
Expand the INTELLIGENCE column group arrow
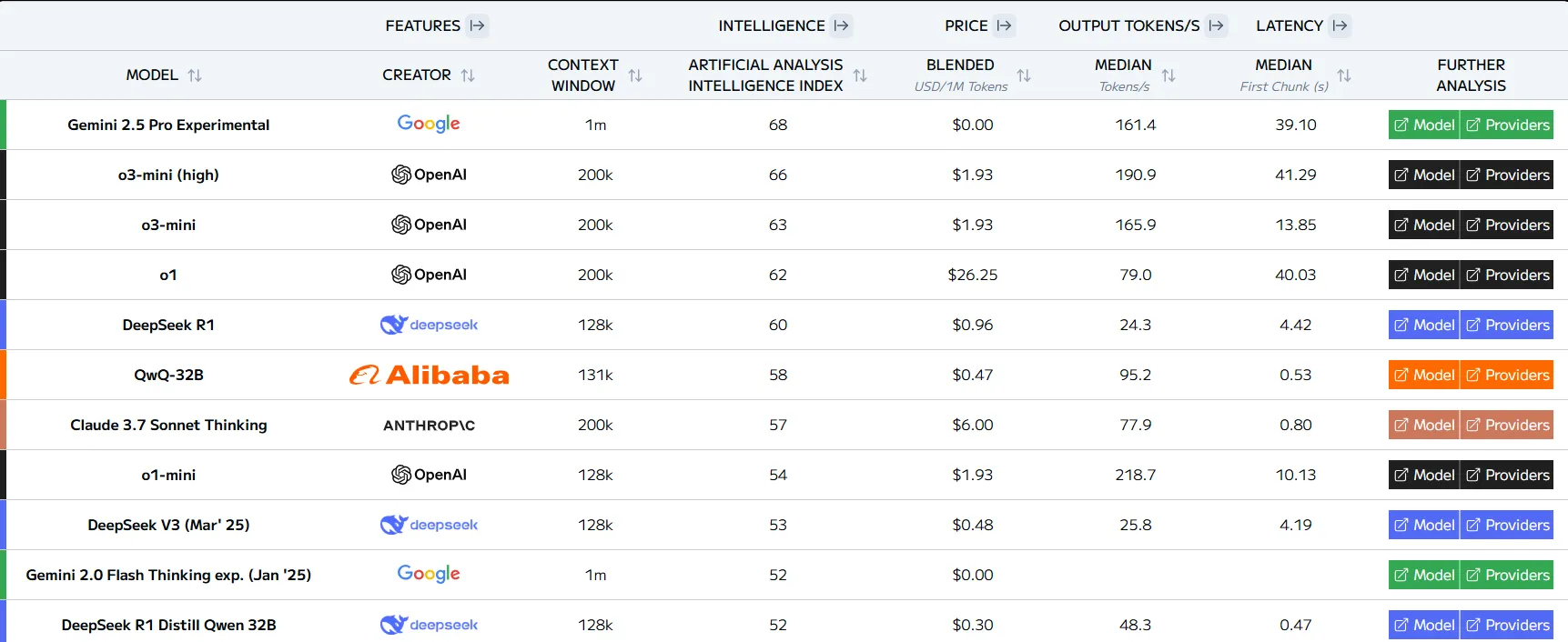click(842, 25)
